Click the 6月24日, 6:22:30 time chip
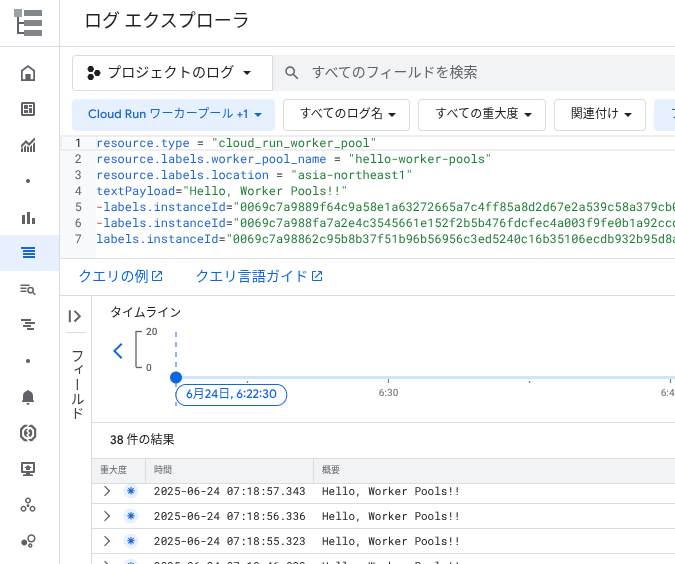The width and height of the screenshot is (675, 564). [231, 394]
